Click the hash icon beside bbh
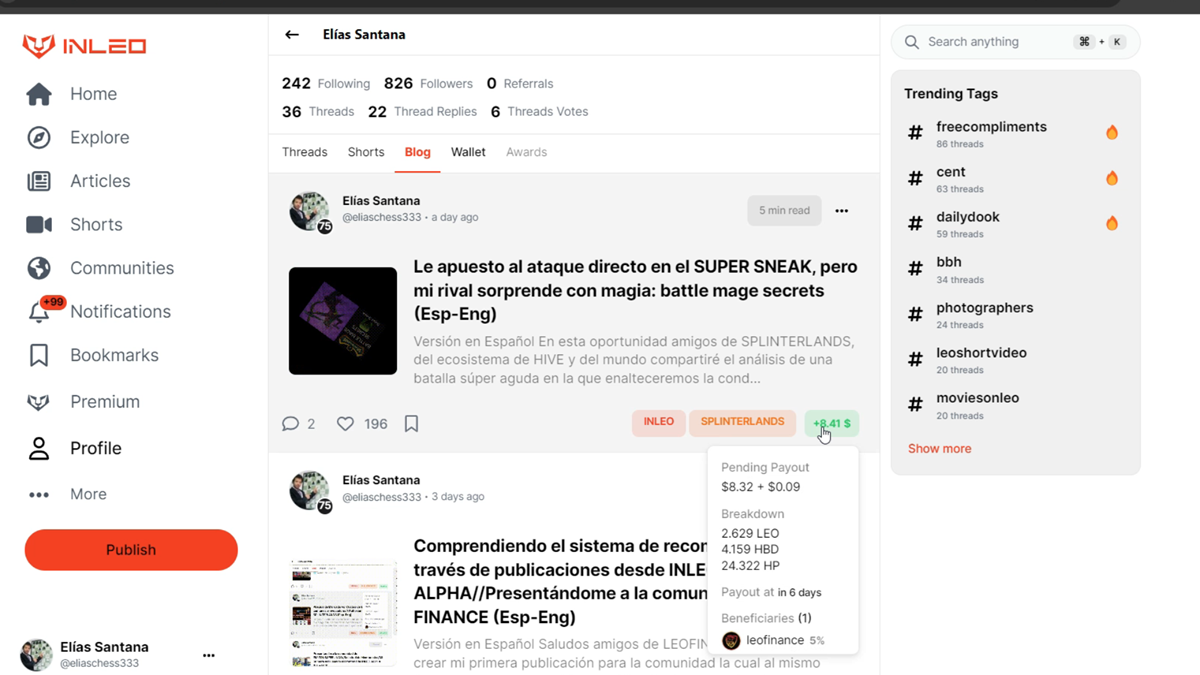 pyautogui.click(x=915, y=269)
